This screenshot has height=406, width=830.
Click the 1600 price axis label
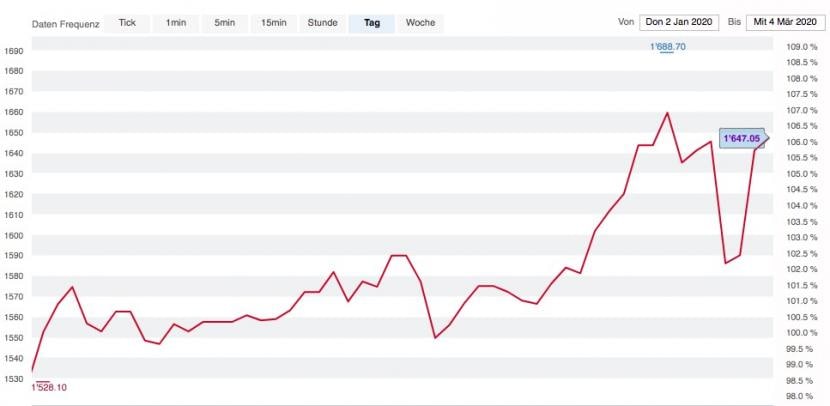click(x=12, y=236)
